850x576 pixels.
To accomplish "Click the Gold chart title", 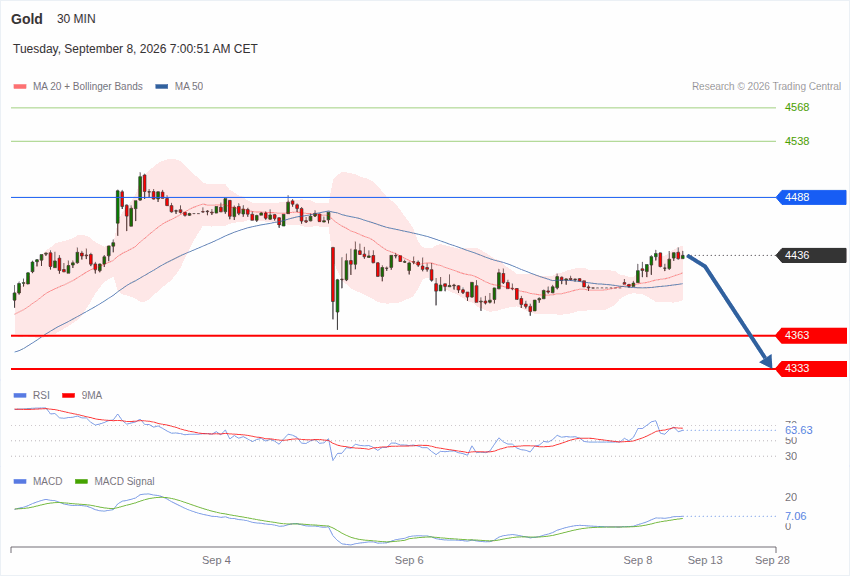I will [27, 19].
